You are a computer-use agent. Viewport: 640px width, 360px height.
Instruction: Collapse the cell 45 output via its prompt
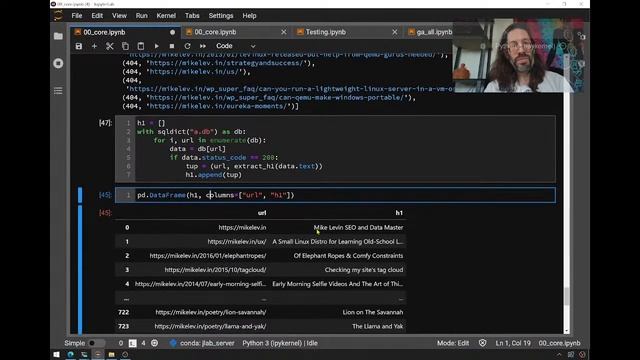point(105,213)
